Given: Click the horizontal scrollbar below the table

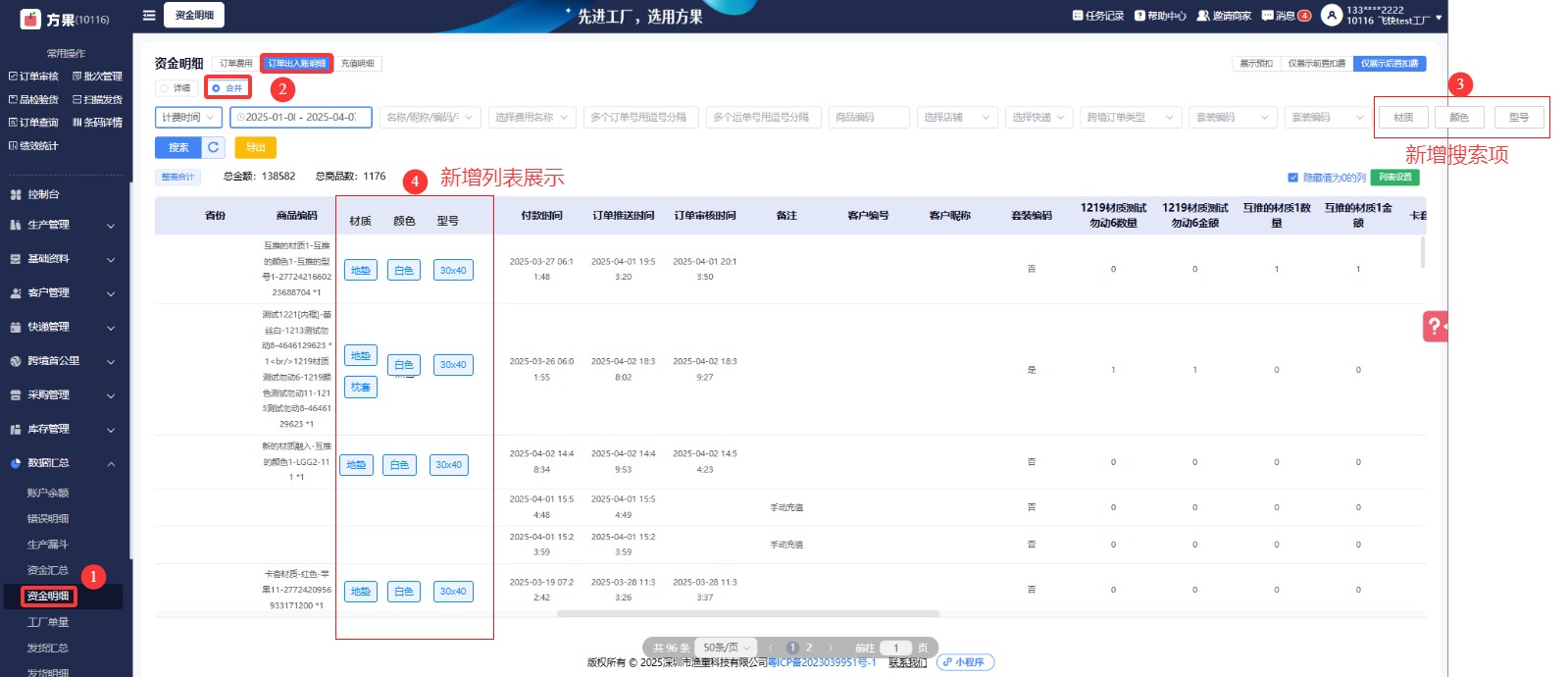Looking at the screenshot, I should click(x=747, y=614).
